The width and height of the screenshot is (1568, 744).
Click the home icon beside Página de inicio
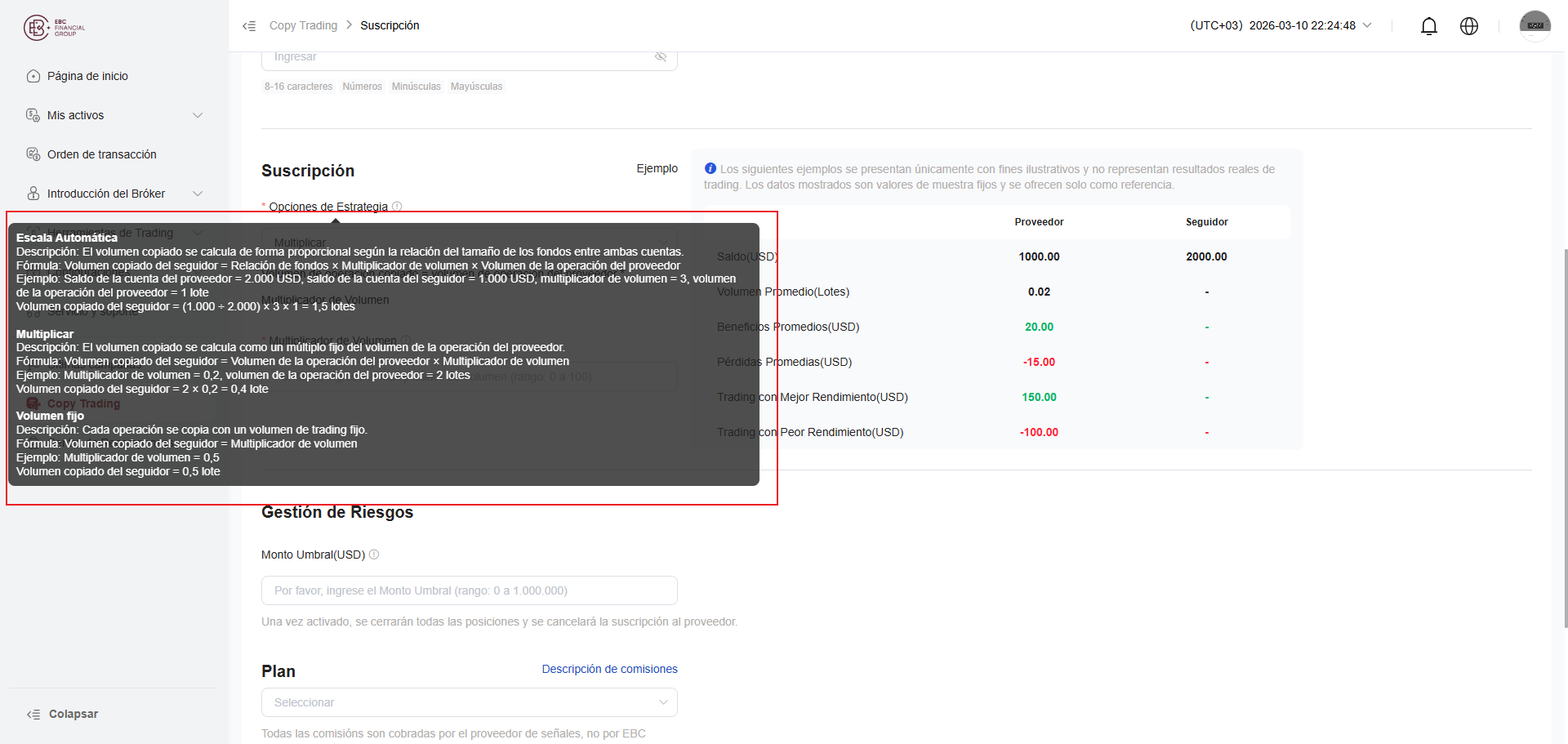[x=33, y=76]
